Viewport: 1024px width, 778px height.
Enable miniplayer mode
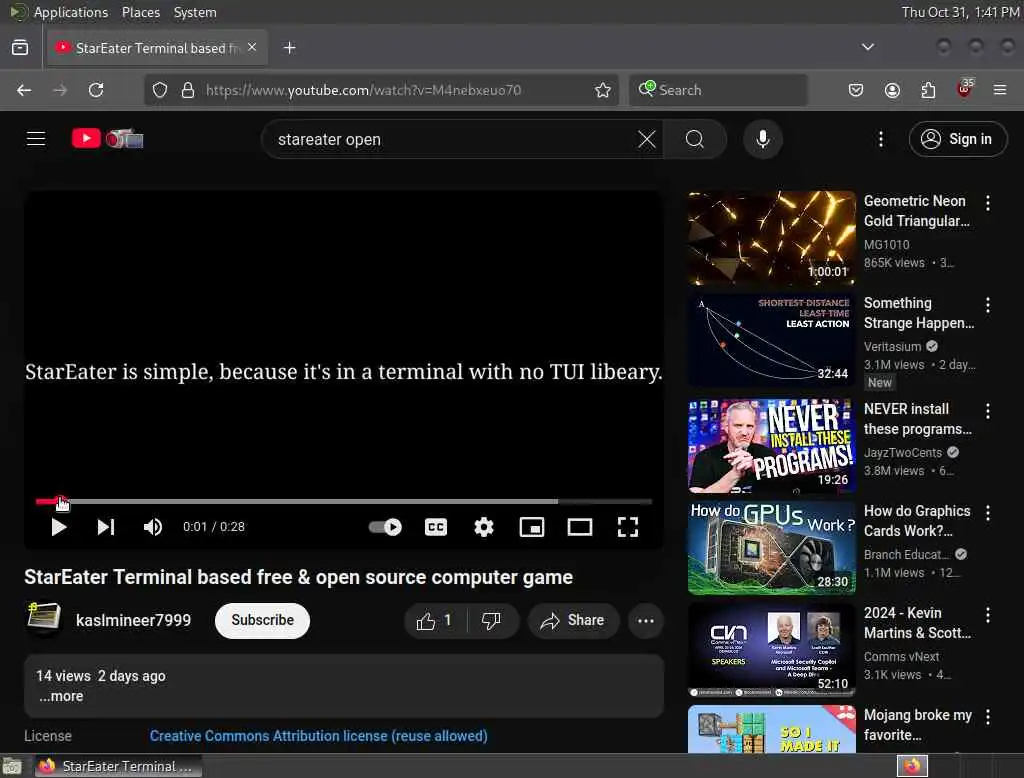point(532,527)
